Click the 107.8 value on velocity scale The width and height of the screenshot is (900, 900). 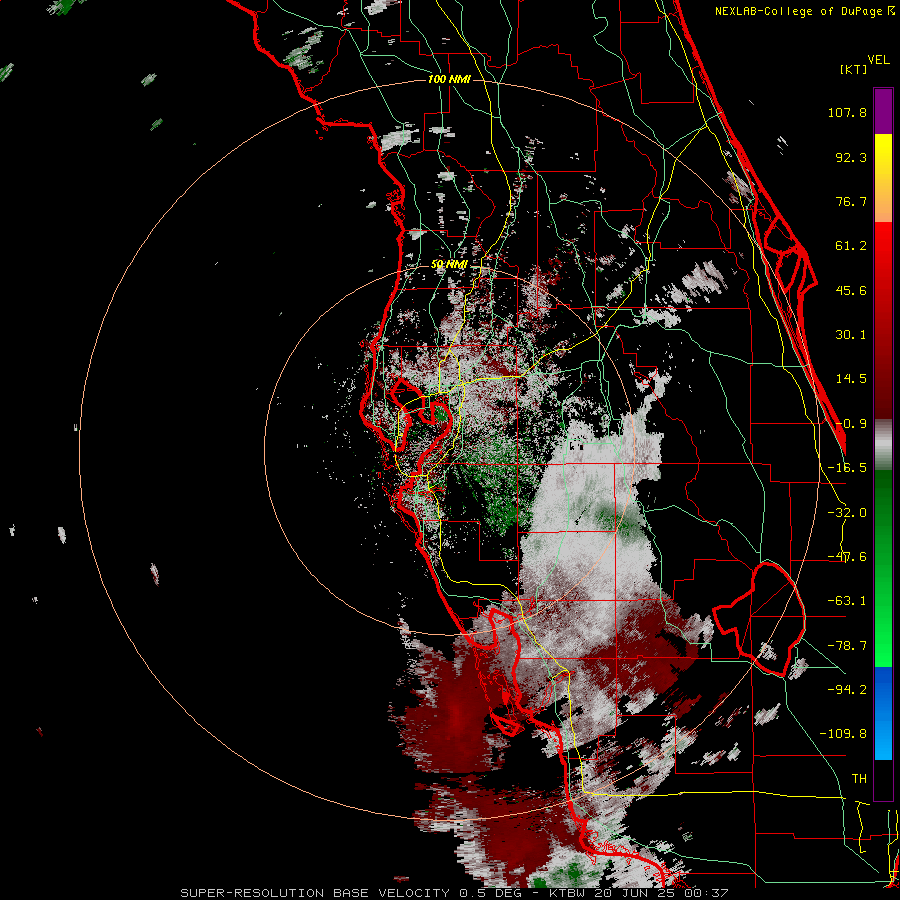point(847,112)
